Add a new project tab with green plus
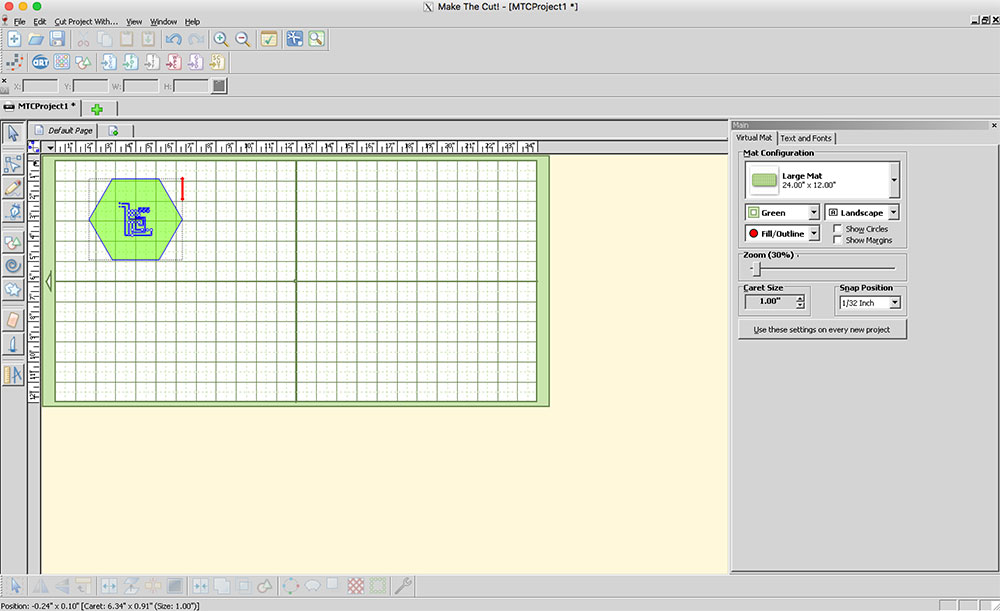The height and width of the screenshot is (611, 1000). point(97,109)
